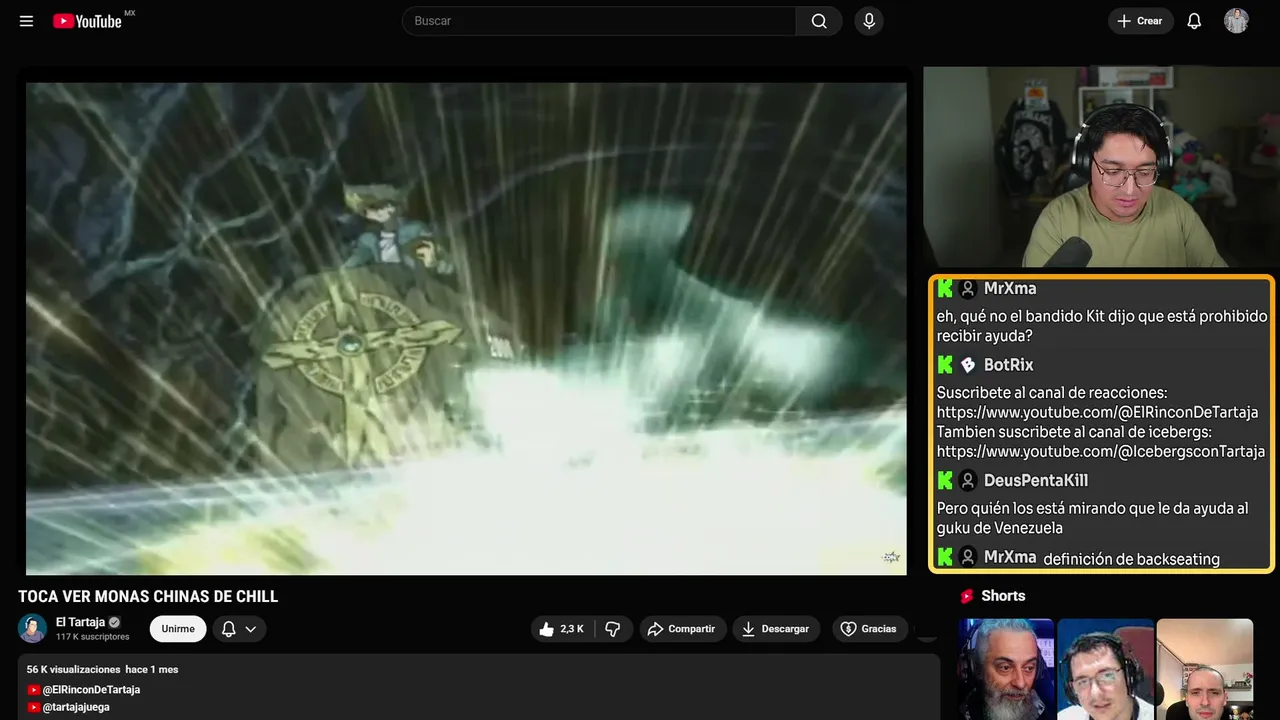
Task: Click the verified badge beside El Tartaja
Action: pyautogui.click(x=115, y=622)
